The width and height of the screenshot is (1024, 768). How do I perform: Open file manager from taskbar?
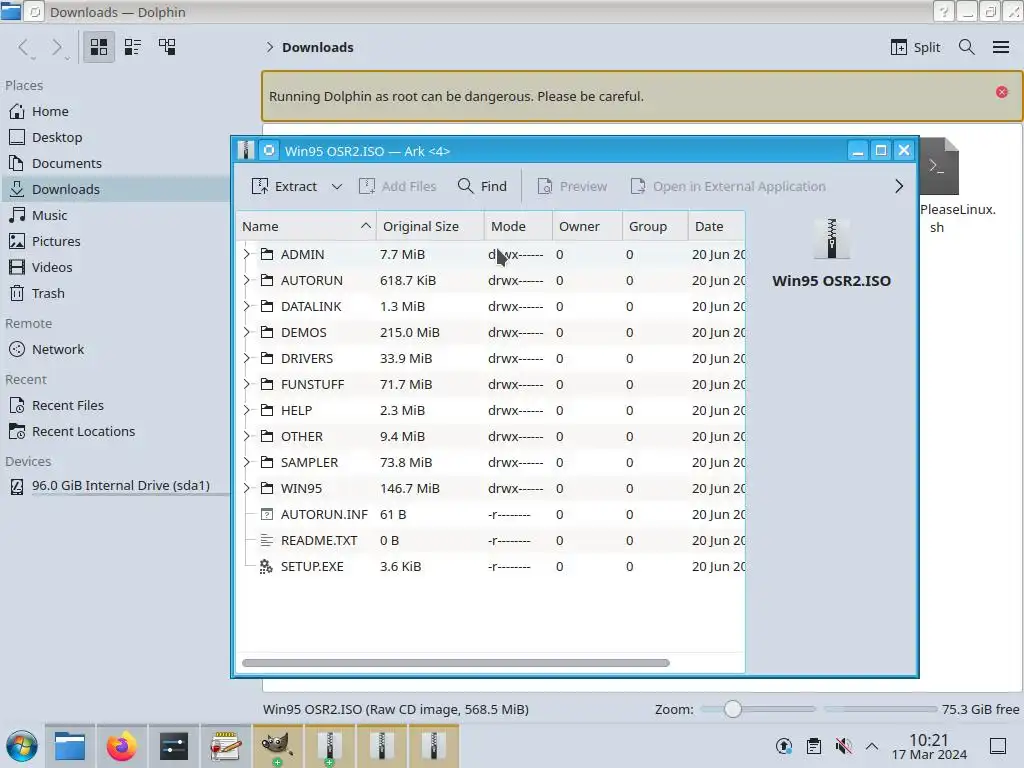[x=70, y=746]
